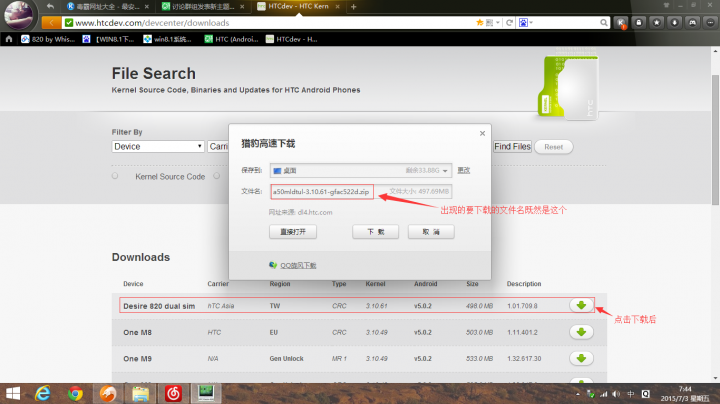Screen dimensions: 720x404
Task: Click the page reload icon
Action: tap(509, 22)
